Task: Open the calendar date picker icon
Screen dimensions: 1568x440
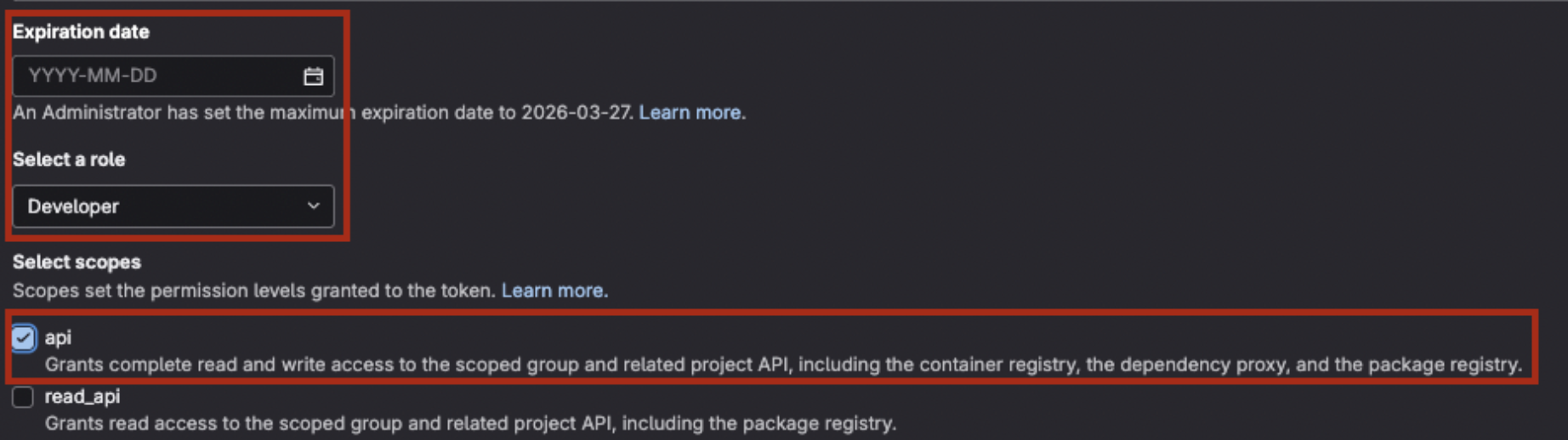Action: [x=313, y=76]
